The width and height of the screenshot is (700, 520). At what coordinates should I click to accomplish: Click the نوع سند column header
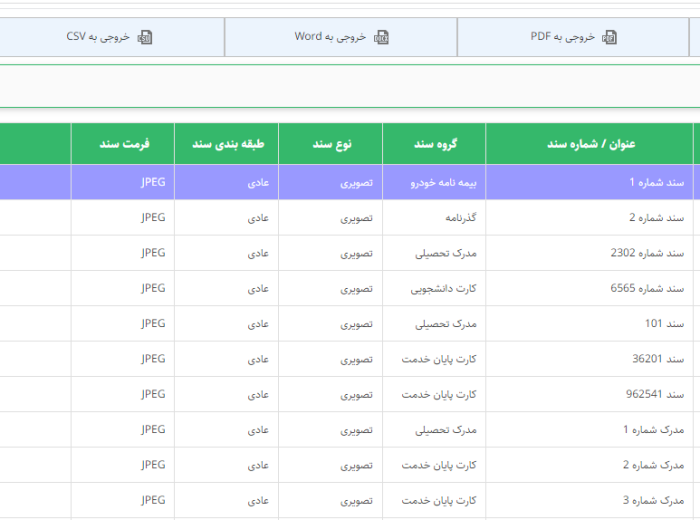(x=330, y=144)
